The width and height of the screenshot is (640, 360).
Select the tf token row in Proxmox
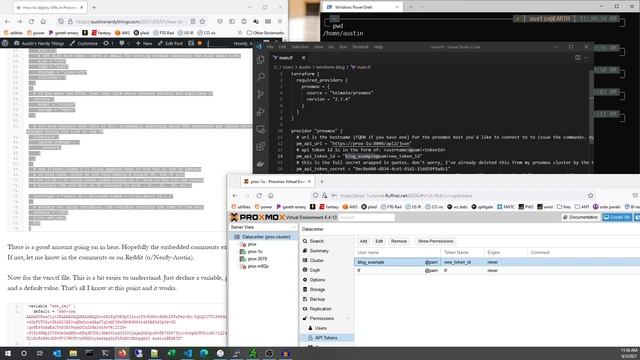pos(497,270)
